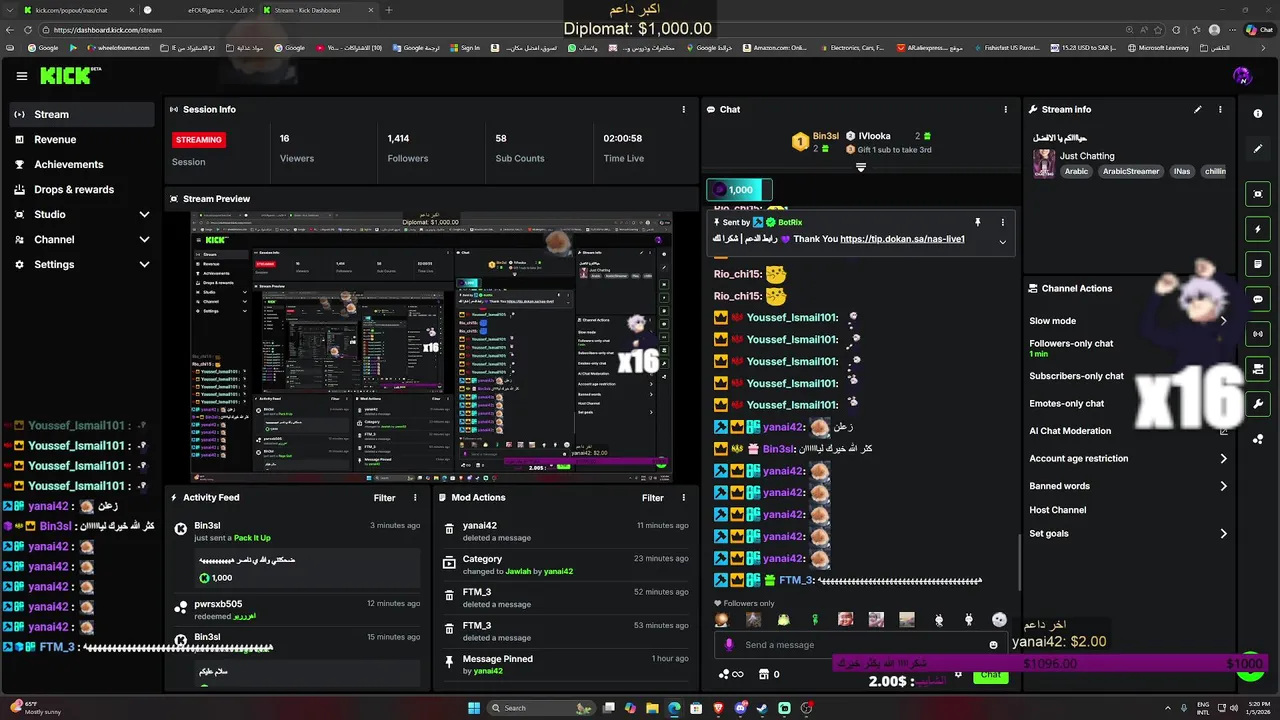Open the Windows Start button
1280x720 pixels.
click(474, 708)
